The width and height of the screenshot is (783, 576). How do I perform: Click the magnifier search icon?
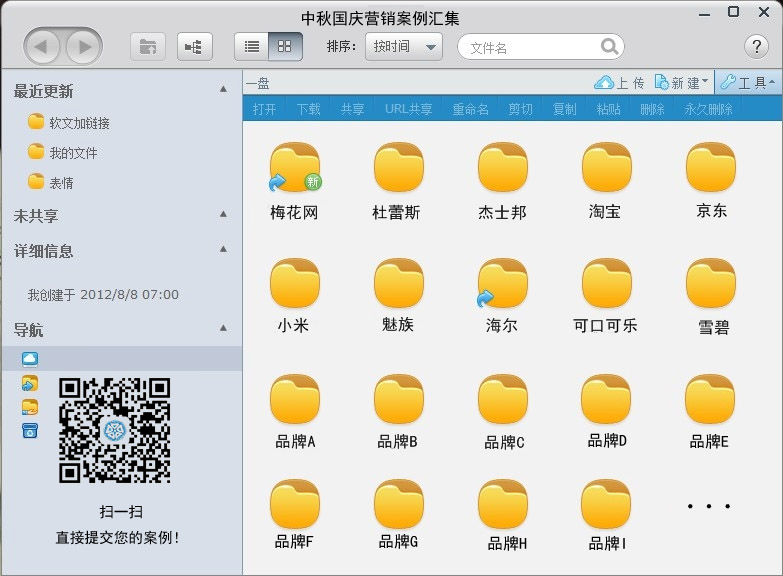click(x=609, y=46)
